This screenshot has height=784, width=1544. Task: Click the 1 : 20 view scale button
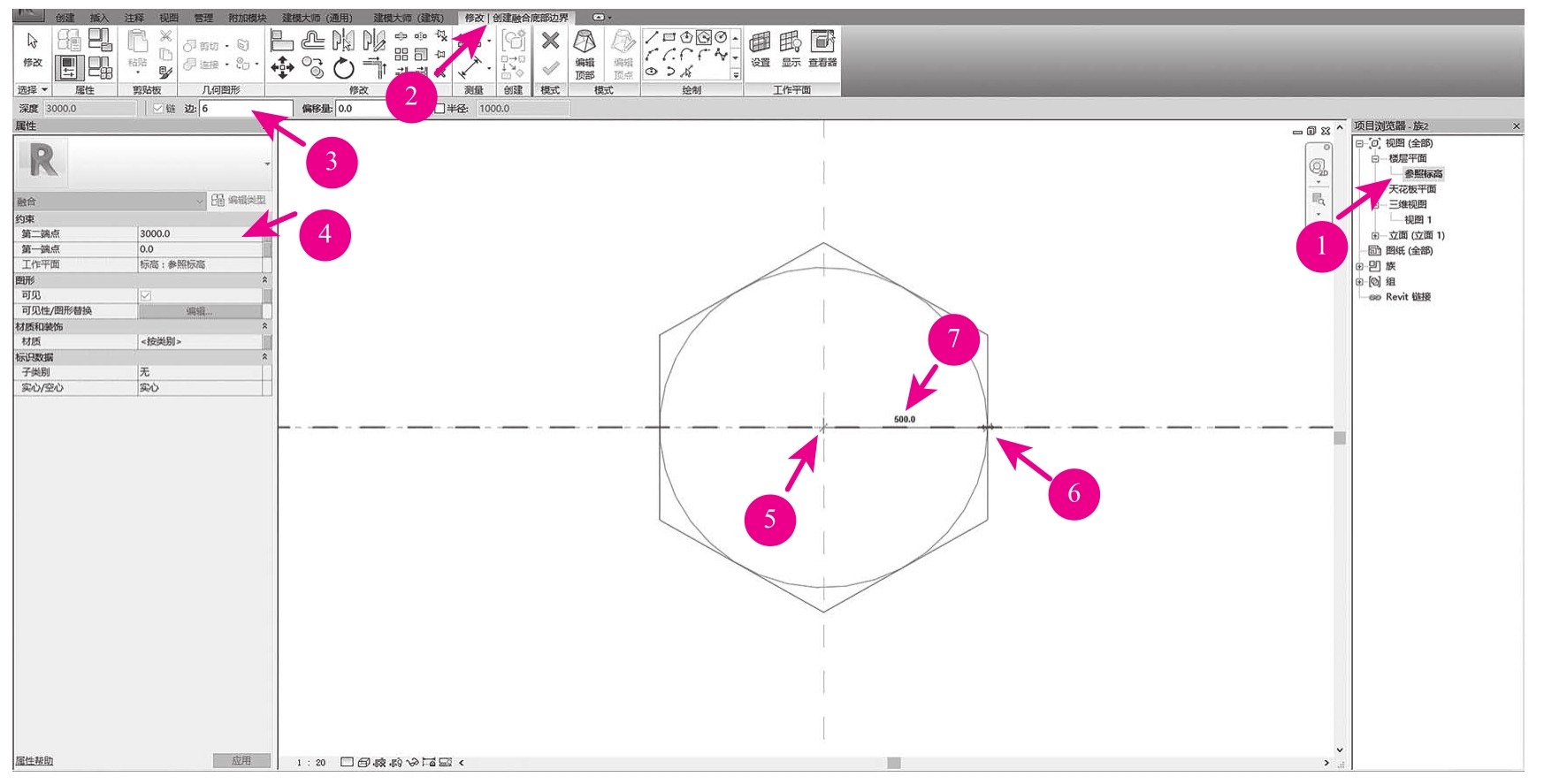(311, 762)
